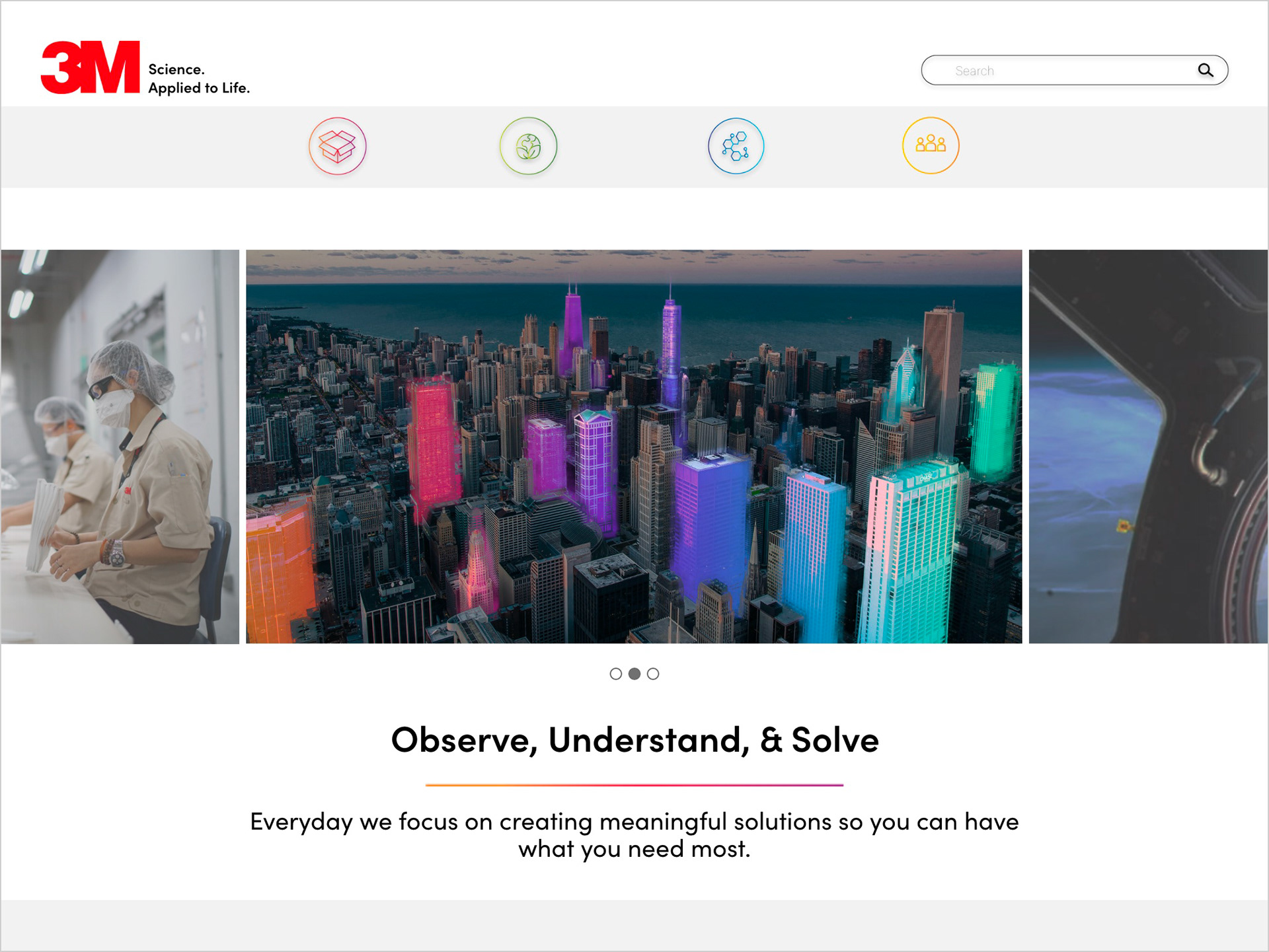Show the space window slide on right
The width and height of the screenshot is (1269, 952).
click(x=1148, y=447)
